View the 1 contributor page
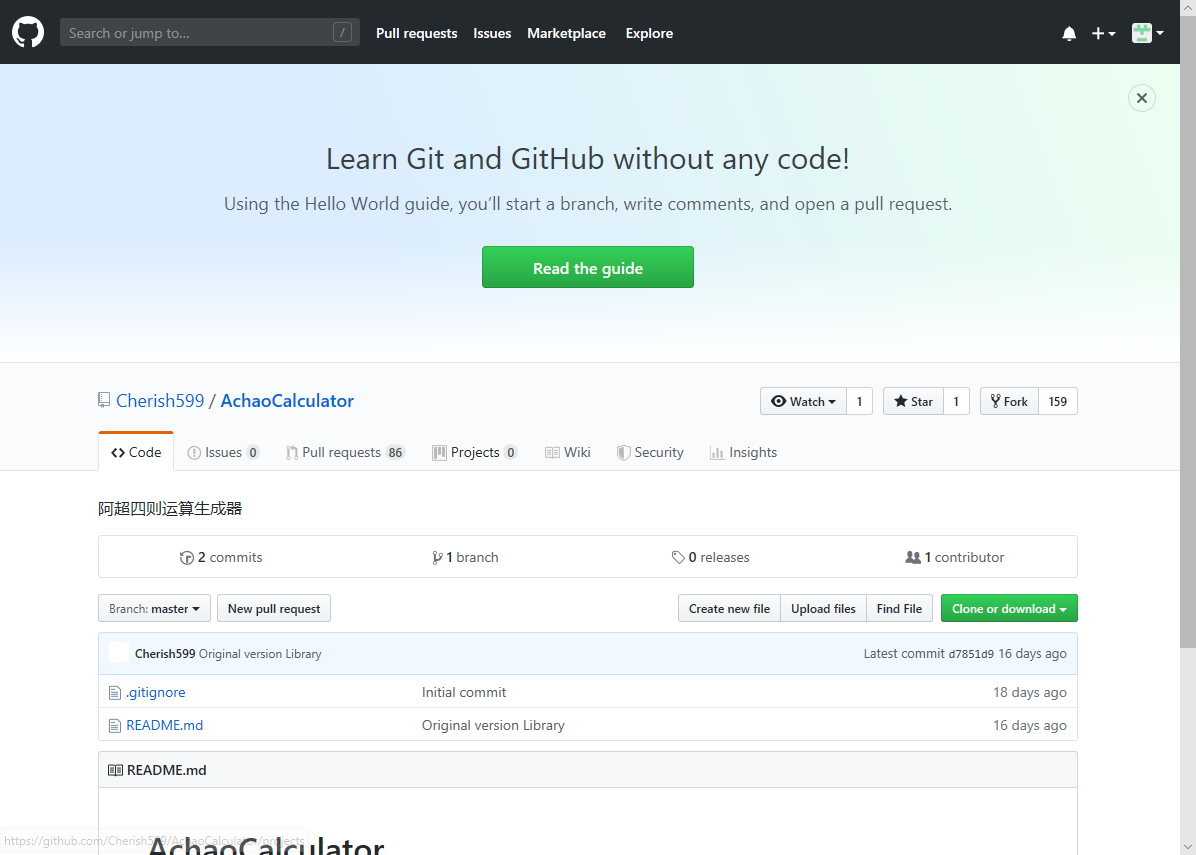The image size is (1196, 855). point(954,558)
